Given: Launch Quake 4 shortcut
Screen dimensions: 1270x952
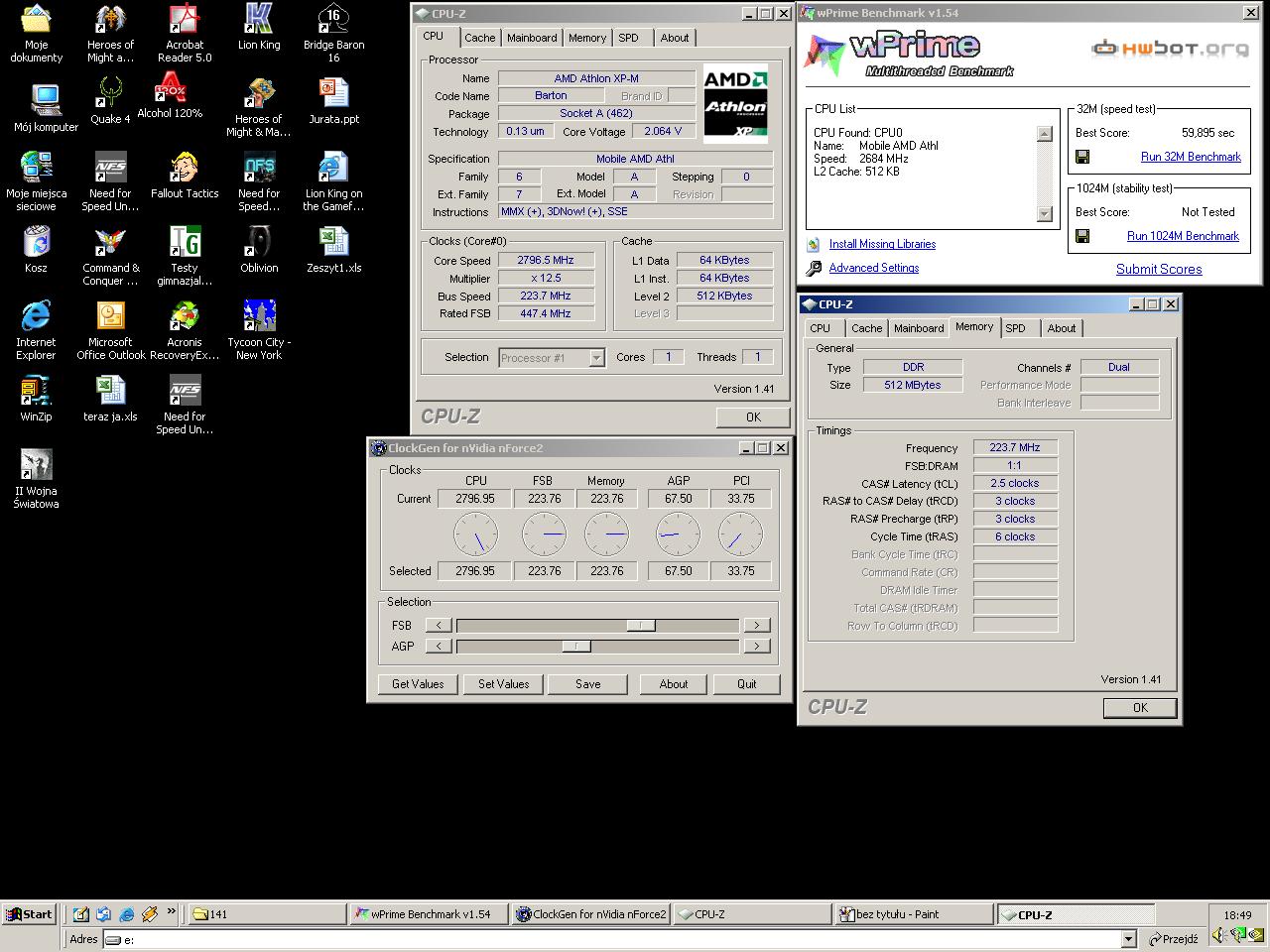Looking at the screenshot, I should (x=110, y=101).
